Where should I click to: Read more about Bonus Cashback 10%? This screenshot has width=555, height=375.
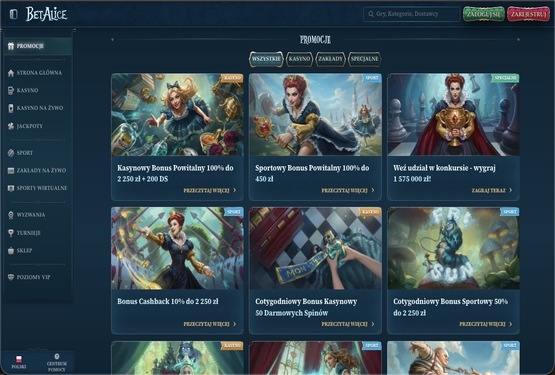click(210, 324)
